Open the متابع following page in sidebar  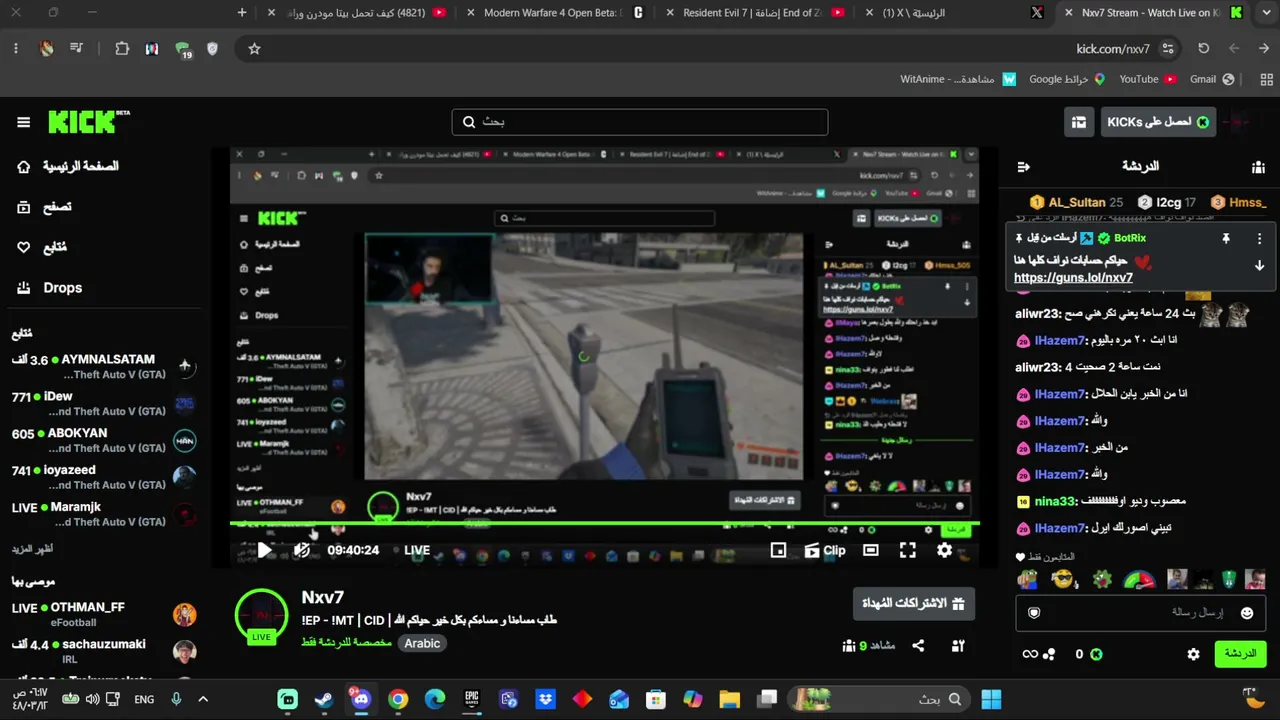pos(41,247)
